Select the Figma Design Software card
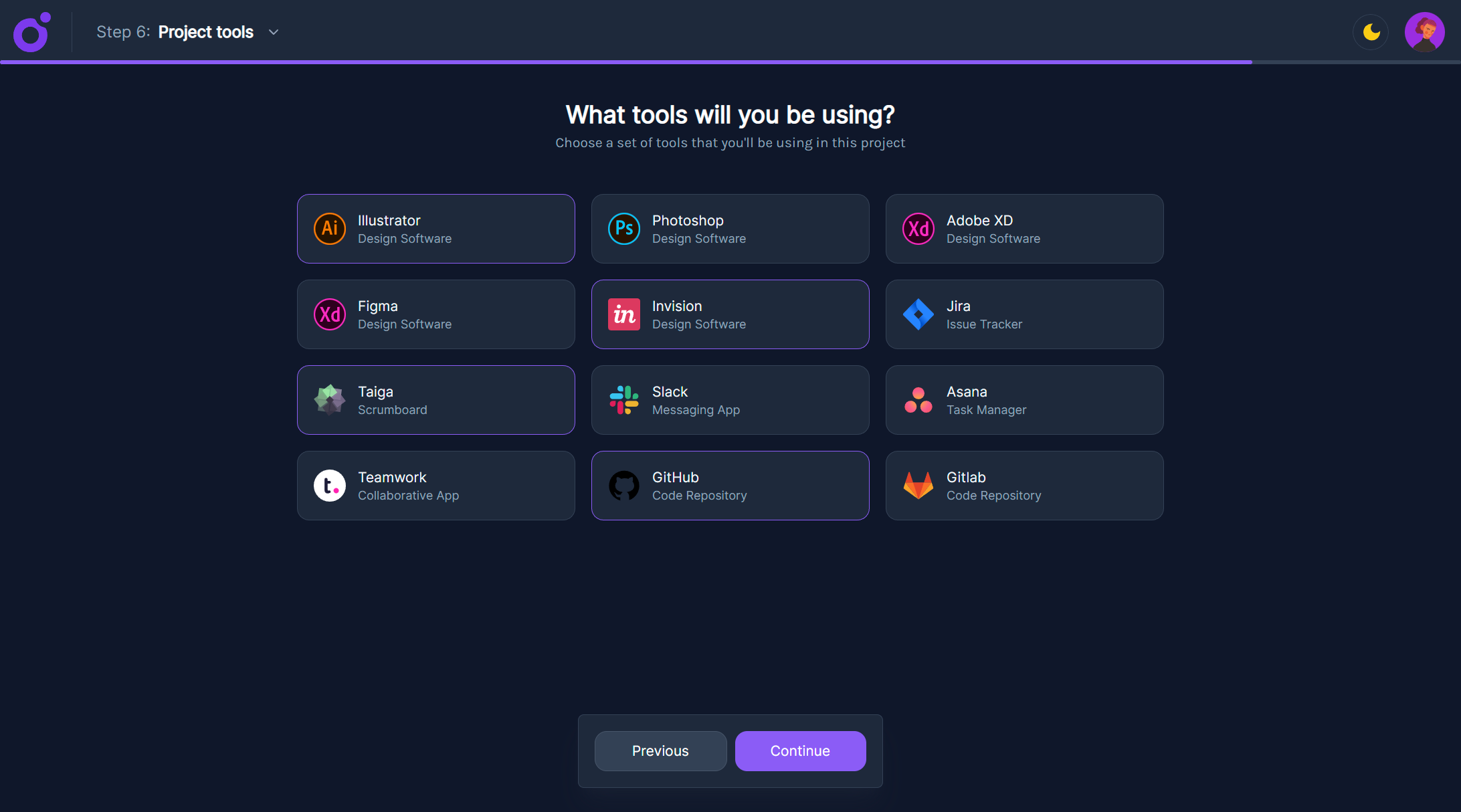The width and height of the screenshot is (1461, 812). pyautogui.click(x=436, y=314)
